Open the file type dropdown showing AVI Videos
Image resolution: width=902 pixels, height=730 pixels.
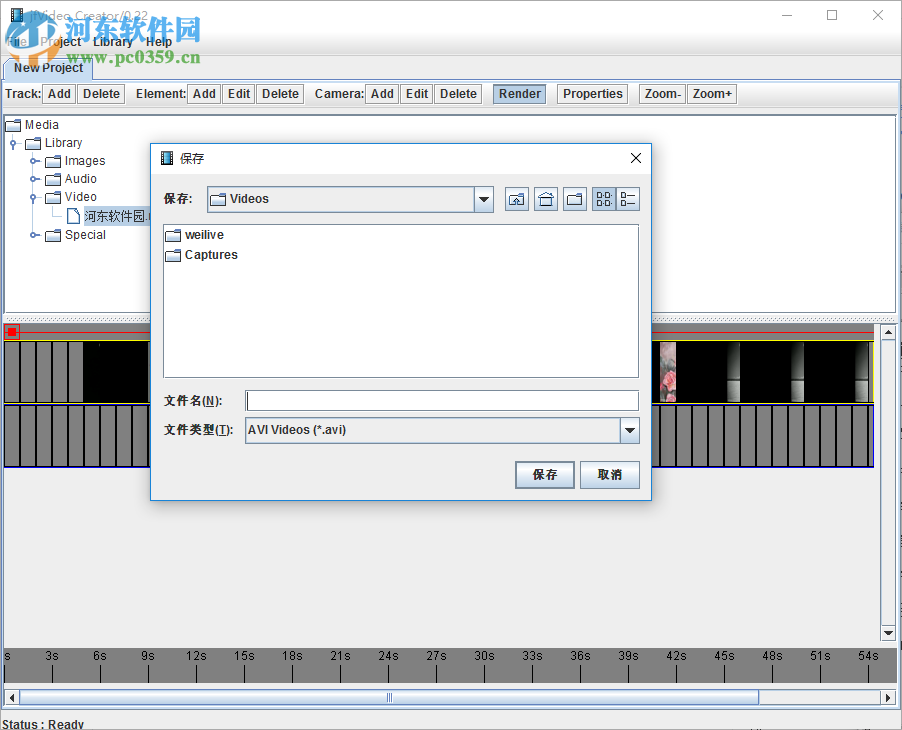[630, 430]
